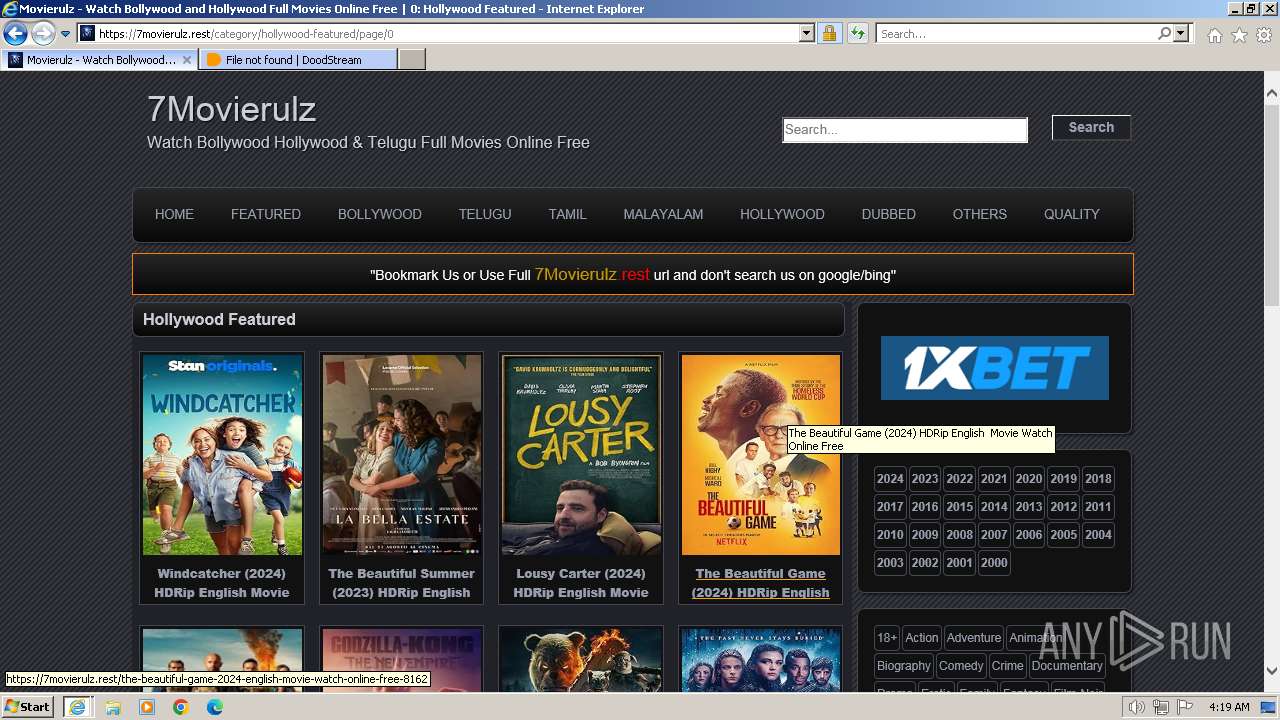
Task: Select the Documentary genre tag
Action: 1067,666
